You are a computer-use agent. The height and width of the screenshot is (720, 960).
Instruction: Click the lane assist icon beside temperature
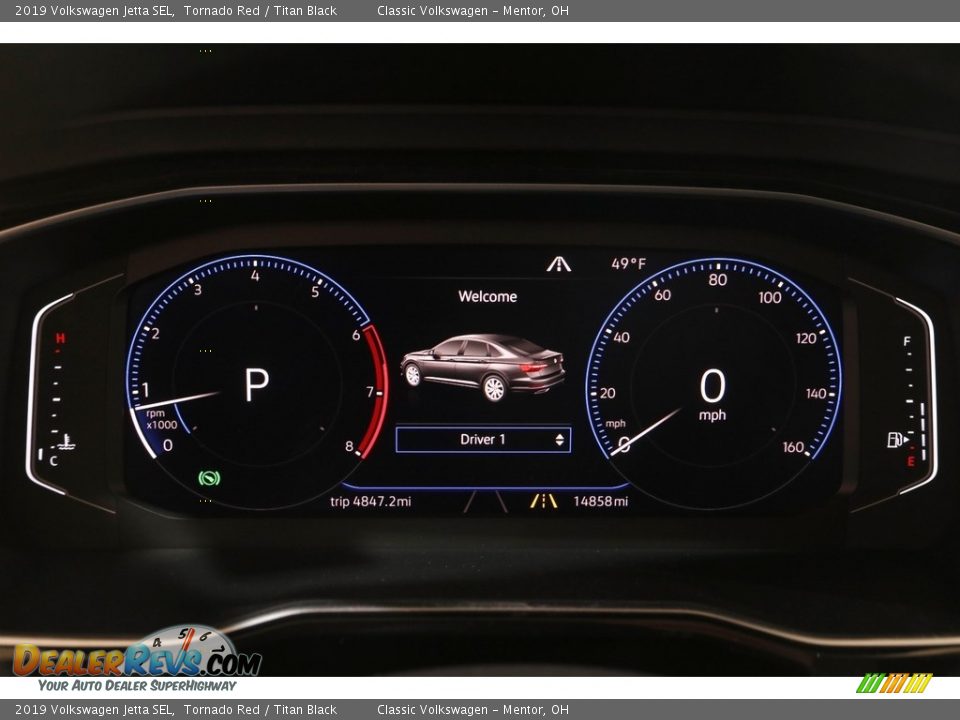tap(559, 264)
